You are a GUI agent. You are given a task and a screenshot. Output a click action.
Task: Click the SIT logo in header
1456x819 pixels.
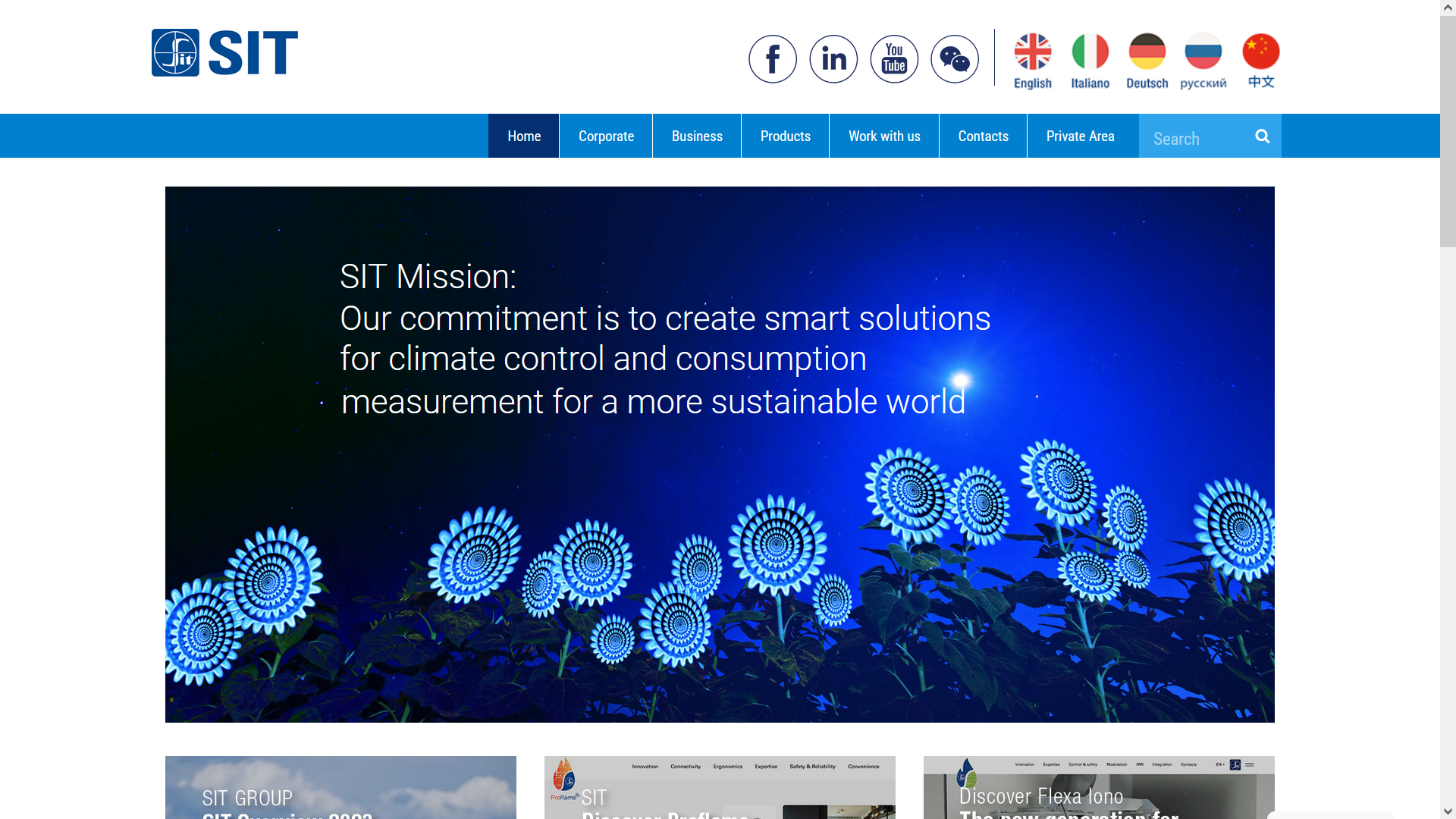click(224, 52)
